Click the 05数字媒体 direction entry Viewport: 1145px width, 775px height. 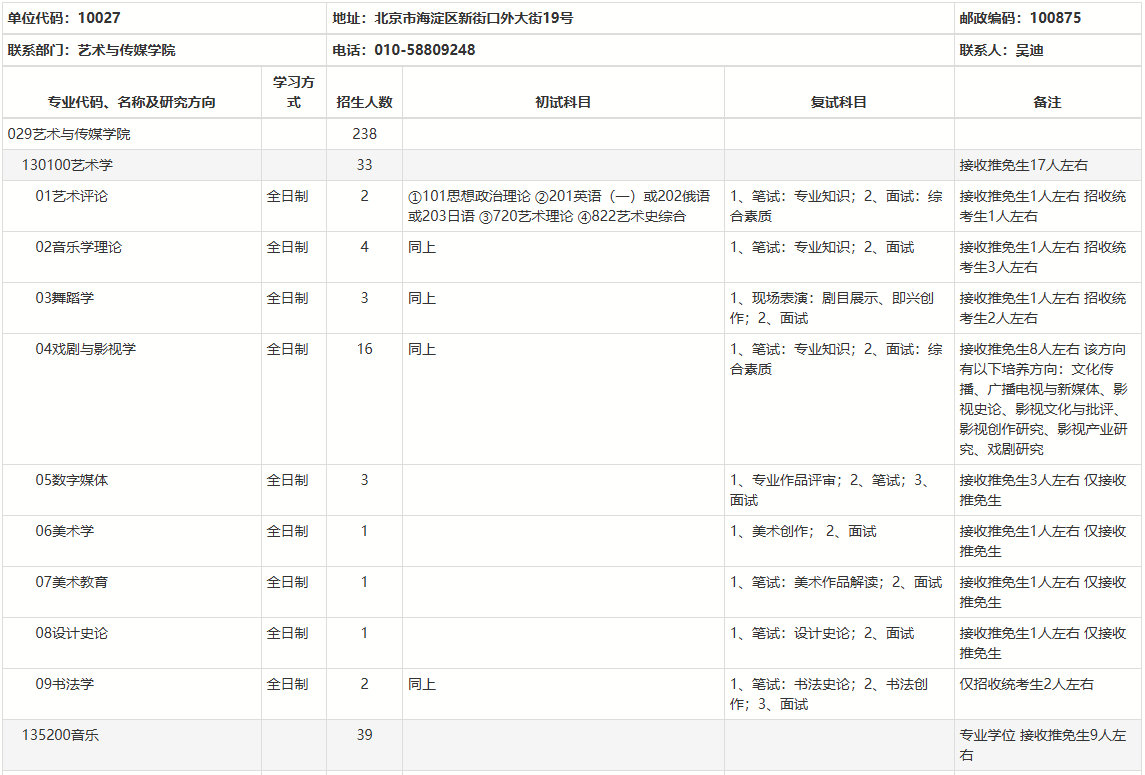point(72,480)
